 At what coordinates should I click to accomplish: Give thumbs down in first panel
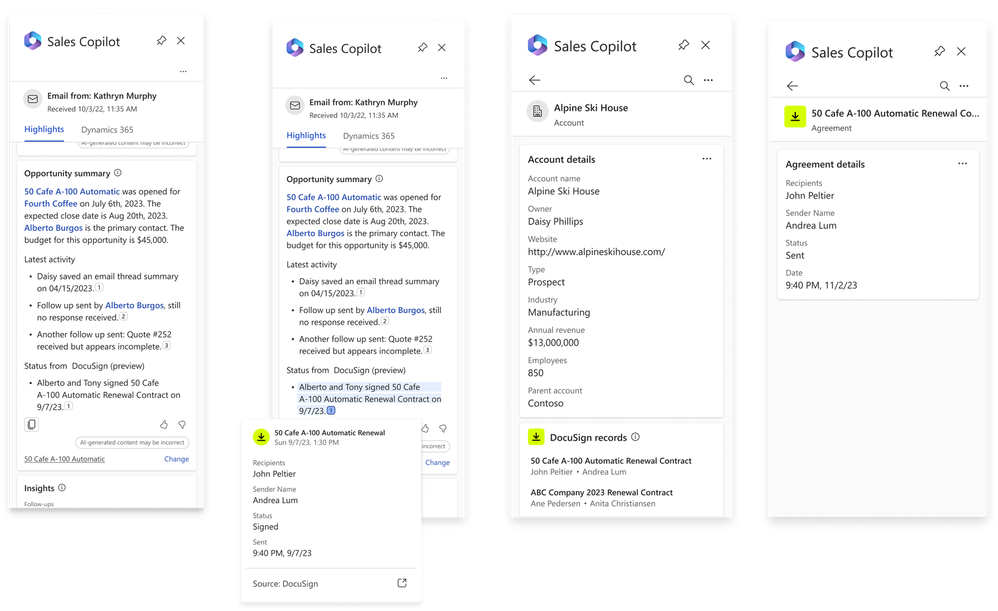point(182,425)
